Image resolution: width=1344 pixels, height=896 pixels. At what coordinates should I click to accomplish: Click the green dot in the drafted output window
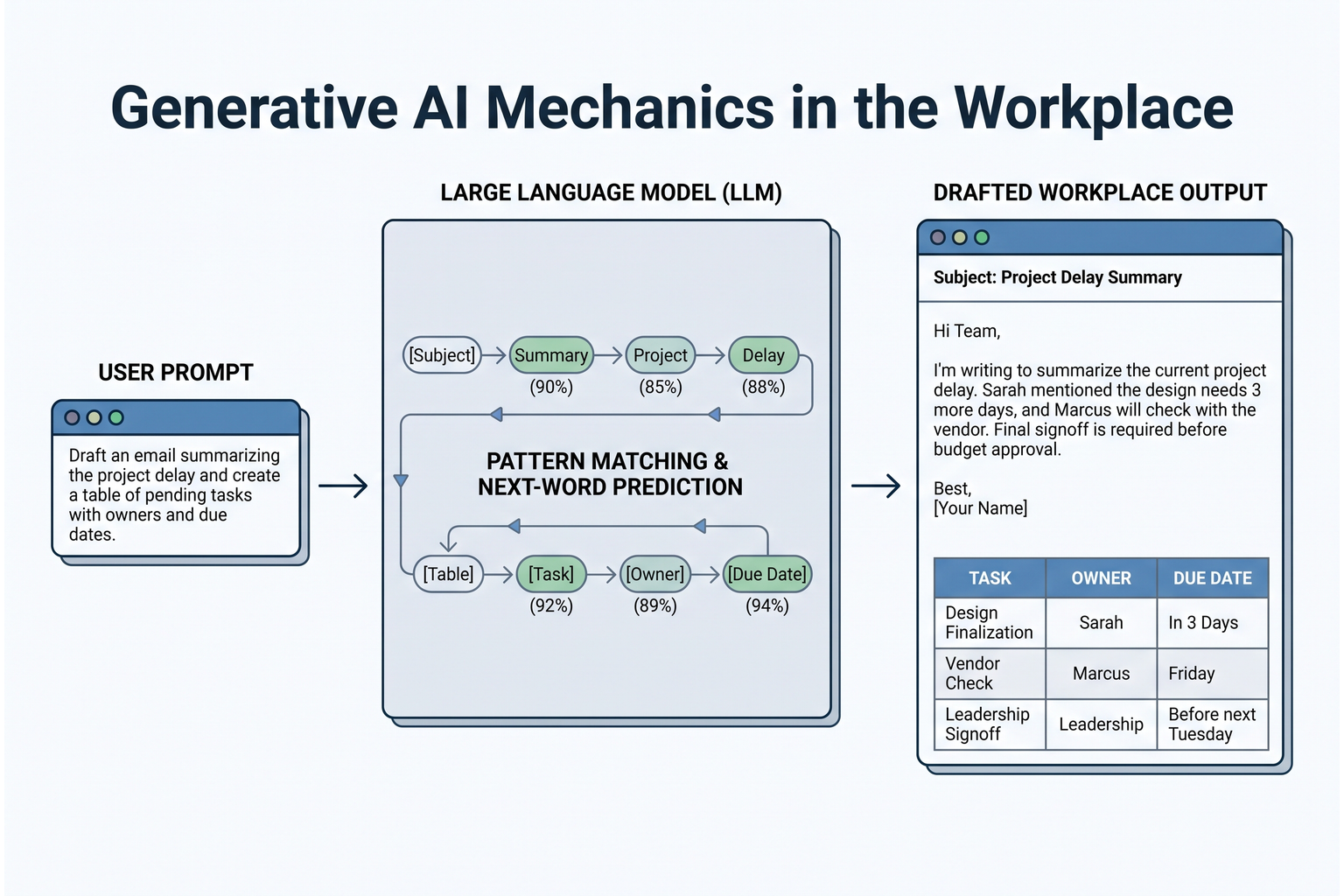[x=982, y=238]
